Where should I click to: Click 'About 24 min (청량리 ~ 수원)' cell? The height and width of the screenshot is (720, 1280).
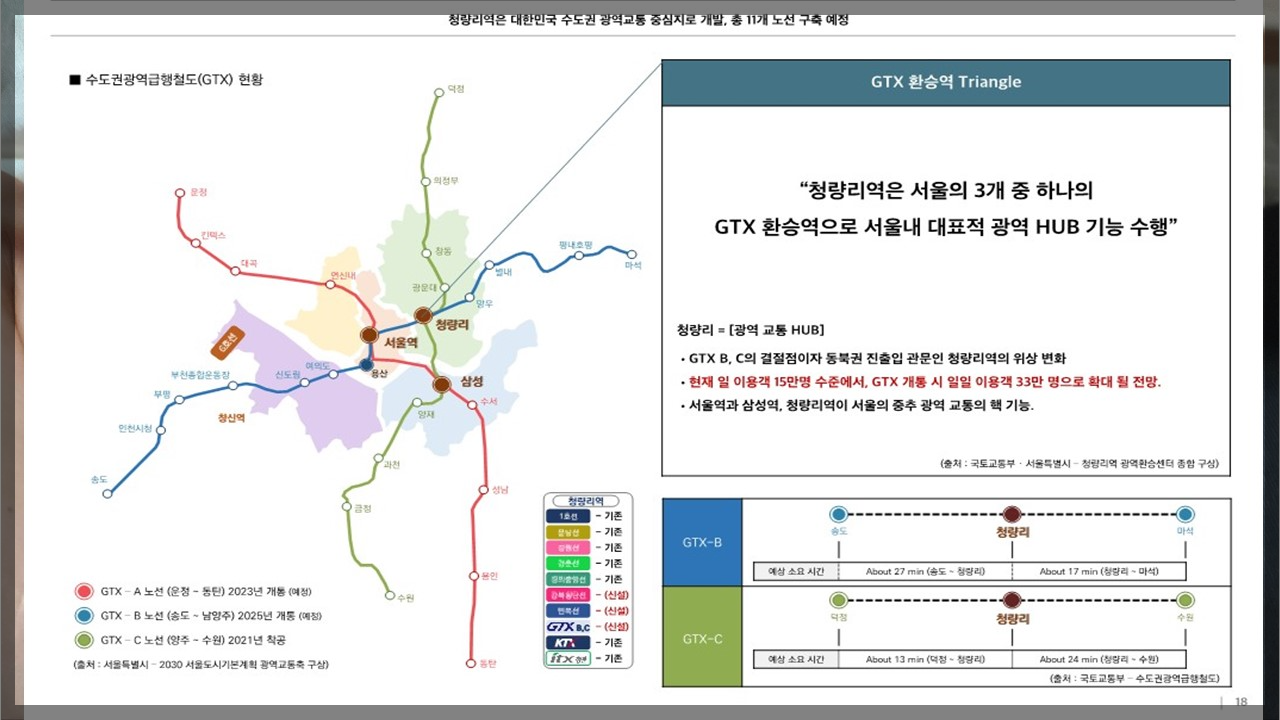click(1098, 660)
